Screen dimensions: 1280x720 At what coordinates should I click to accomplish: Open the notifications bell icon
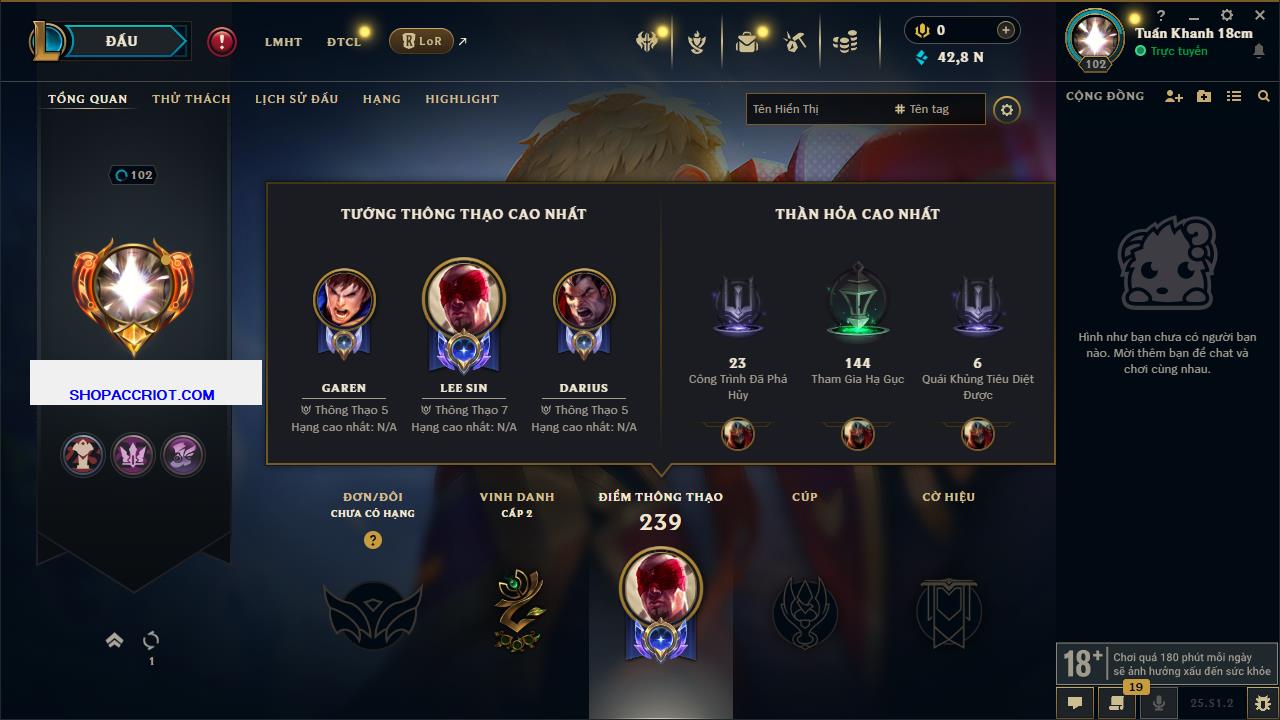pos(1259,51)
